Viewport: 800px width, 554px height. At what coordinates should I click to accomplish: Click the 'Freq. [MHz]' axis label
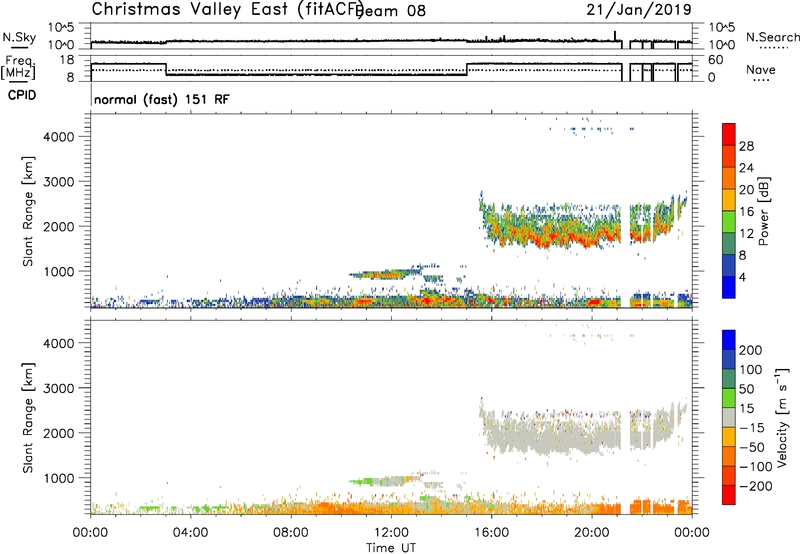19,68
